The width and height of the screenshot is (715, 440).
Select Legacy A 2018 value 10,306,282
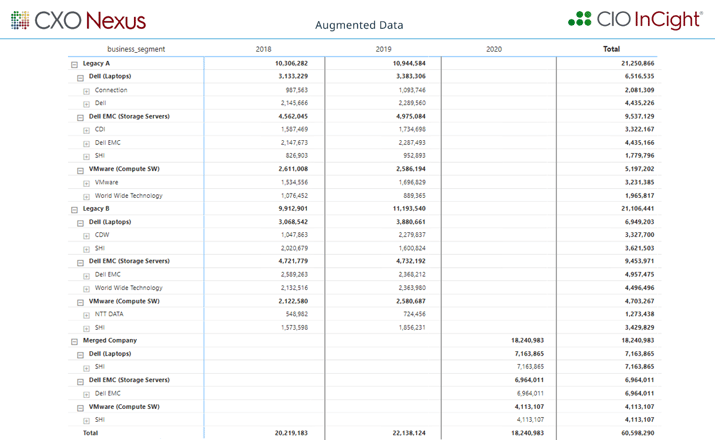(291, 63)
